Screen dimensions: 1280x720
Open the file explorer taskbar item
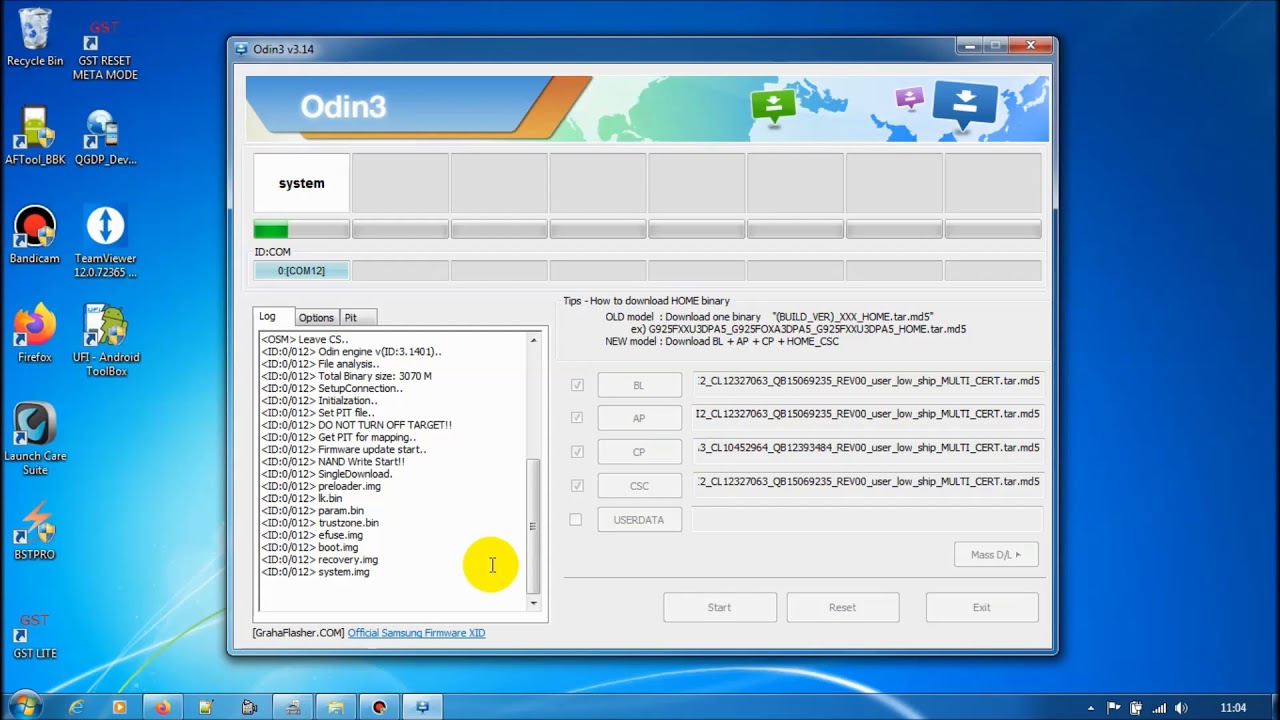pyautogui.click(x=335, y=707)
